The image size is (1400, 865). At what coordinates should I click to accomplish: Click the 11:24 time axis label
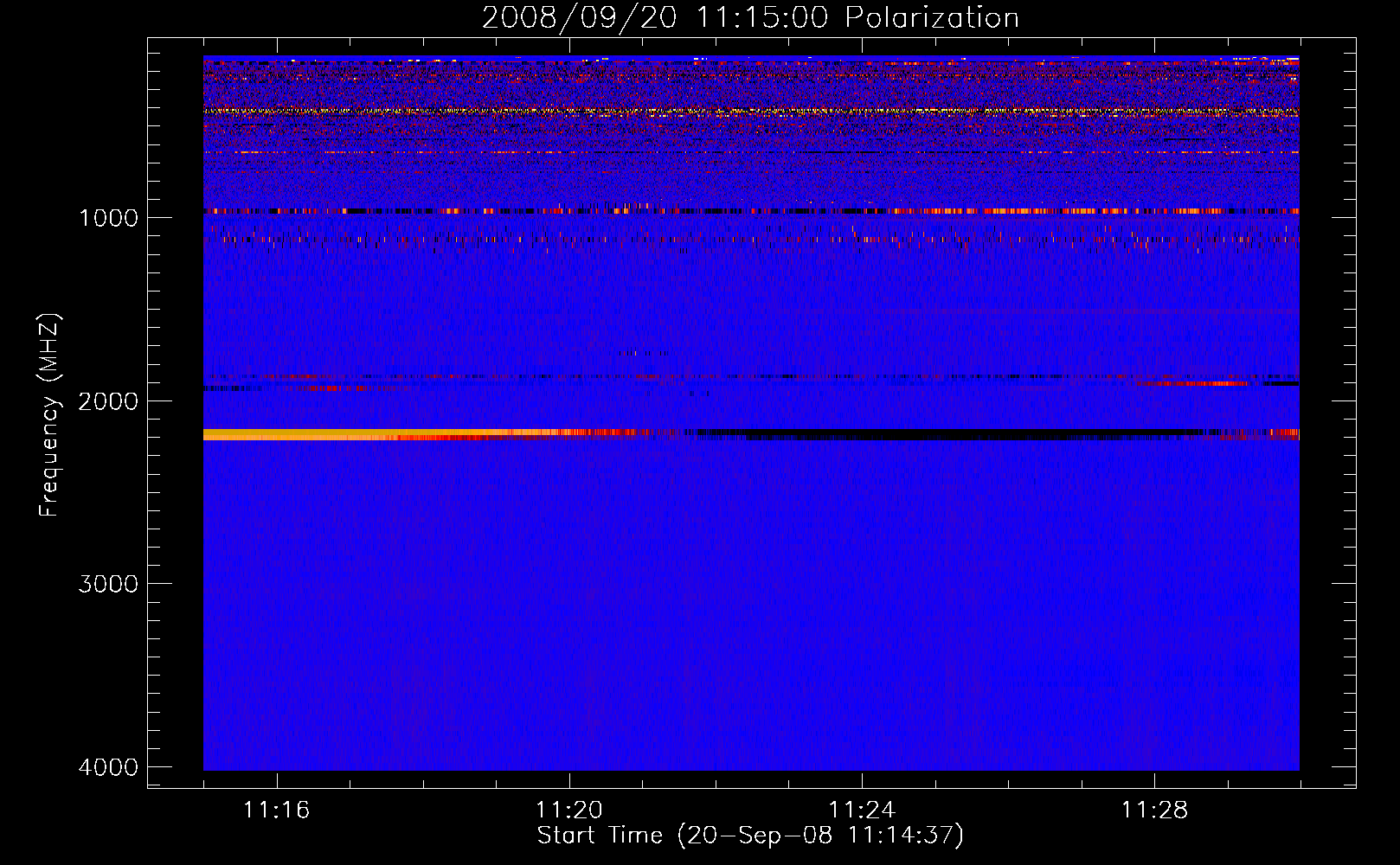pos(862,811)
